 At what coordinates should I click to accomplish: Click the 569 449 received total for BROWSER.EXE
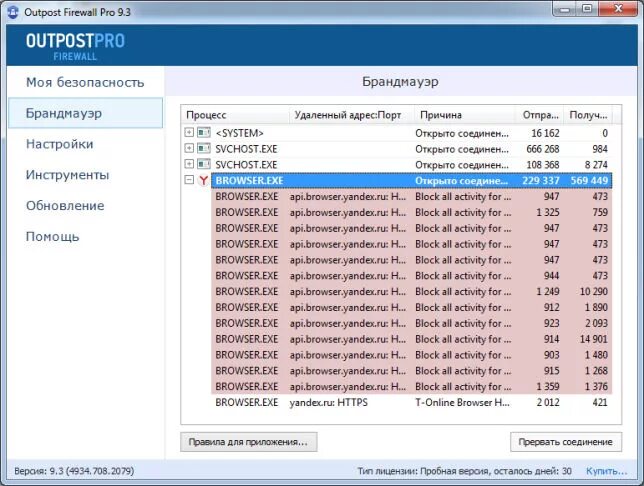[589, 181]
